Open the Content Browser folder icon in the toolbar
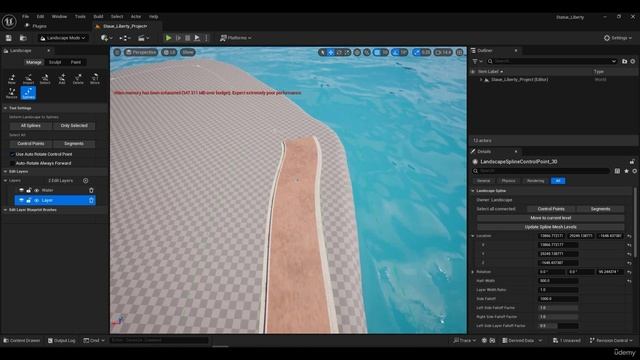 point(23,38)
